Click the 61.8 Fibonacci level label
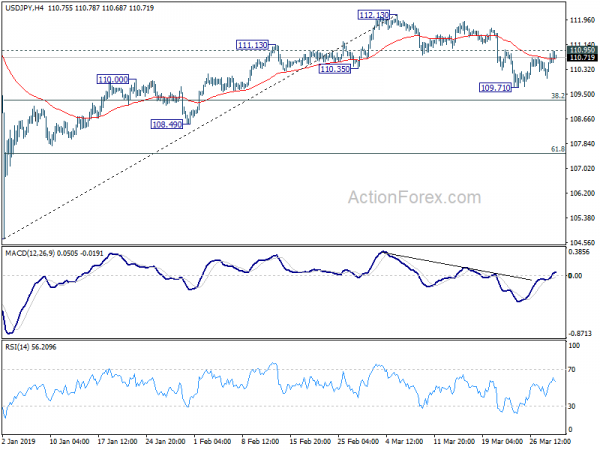The height and width of the screenshot is (450, 600). coord(559,149)
